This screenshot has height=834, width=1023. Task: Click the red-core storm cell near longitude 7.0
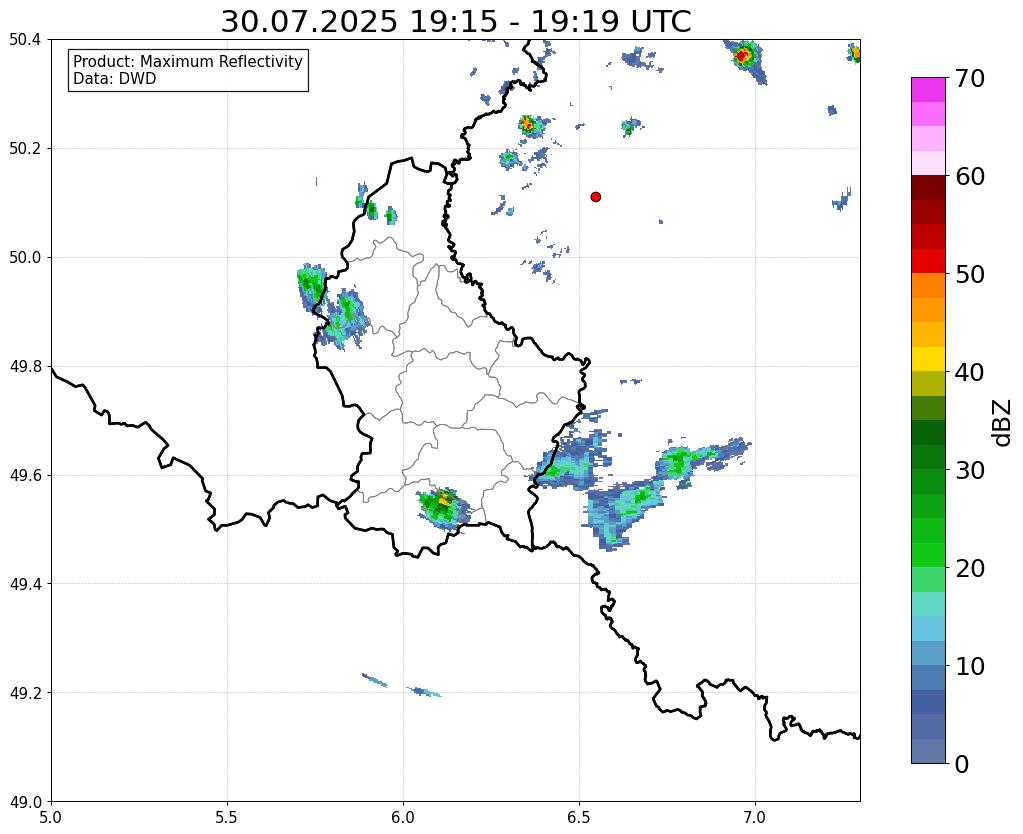point(744,57)
